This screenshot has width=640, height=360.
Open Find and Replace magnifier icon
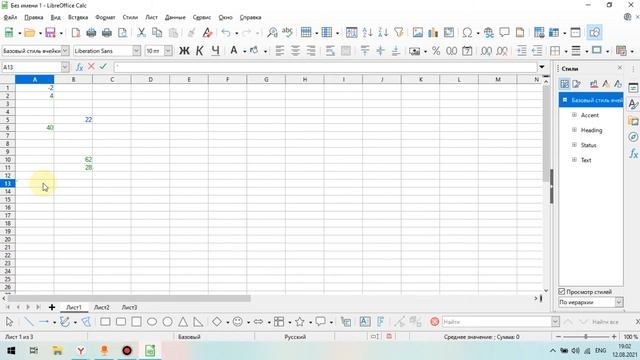(x=272, y=33)
